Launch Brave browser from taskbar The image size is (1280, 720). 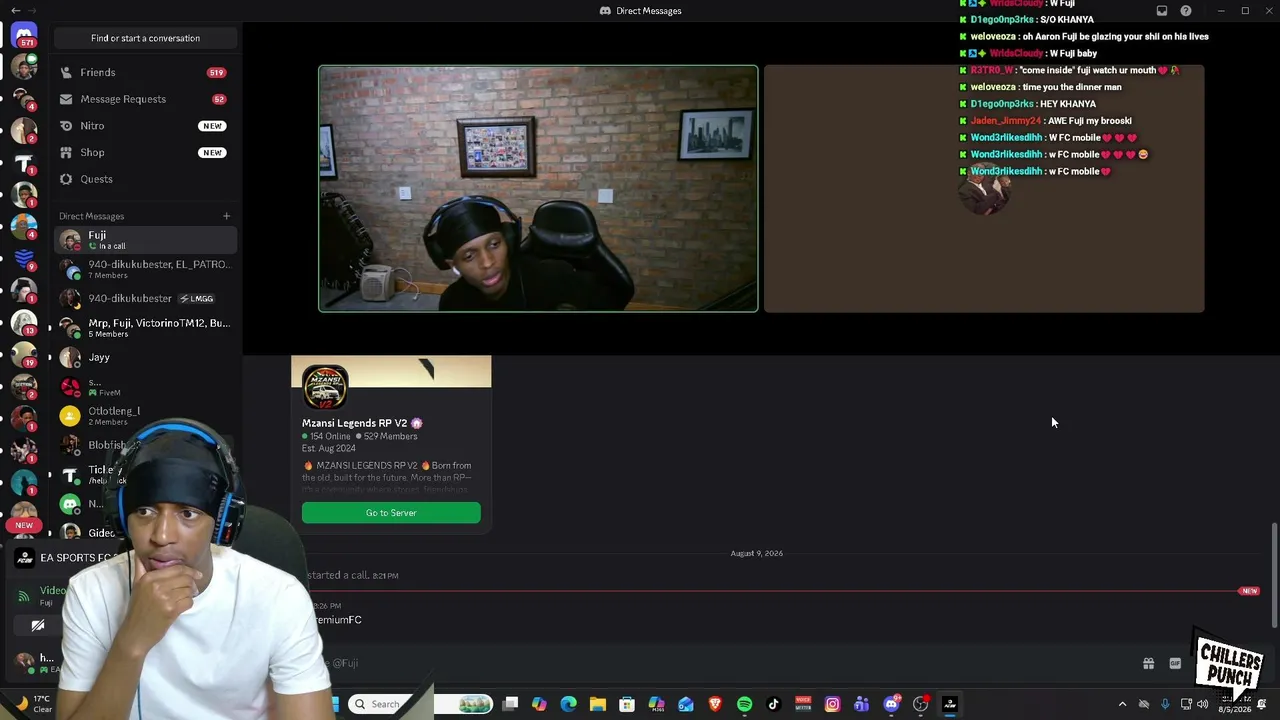click(x=715, y=704)
